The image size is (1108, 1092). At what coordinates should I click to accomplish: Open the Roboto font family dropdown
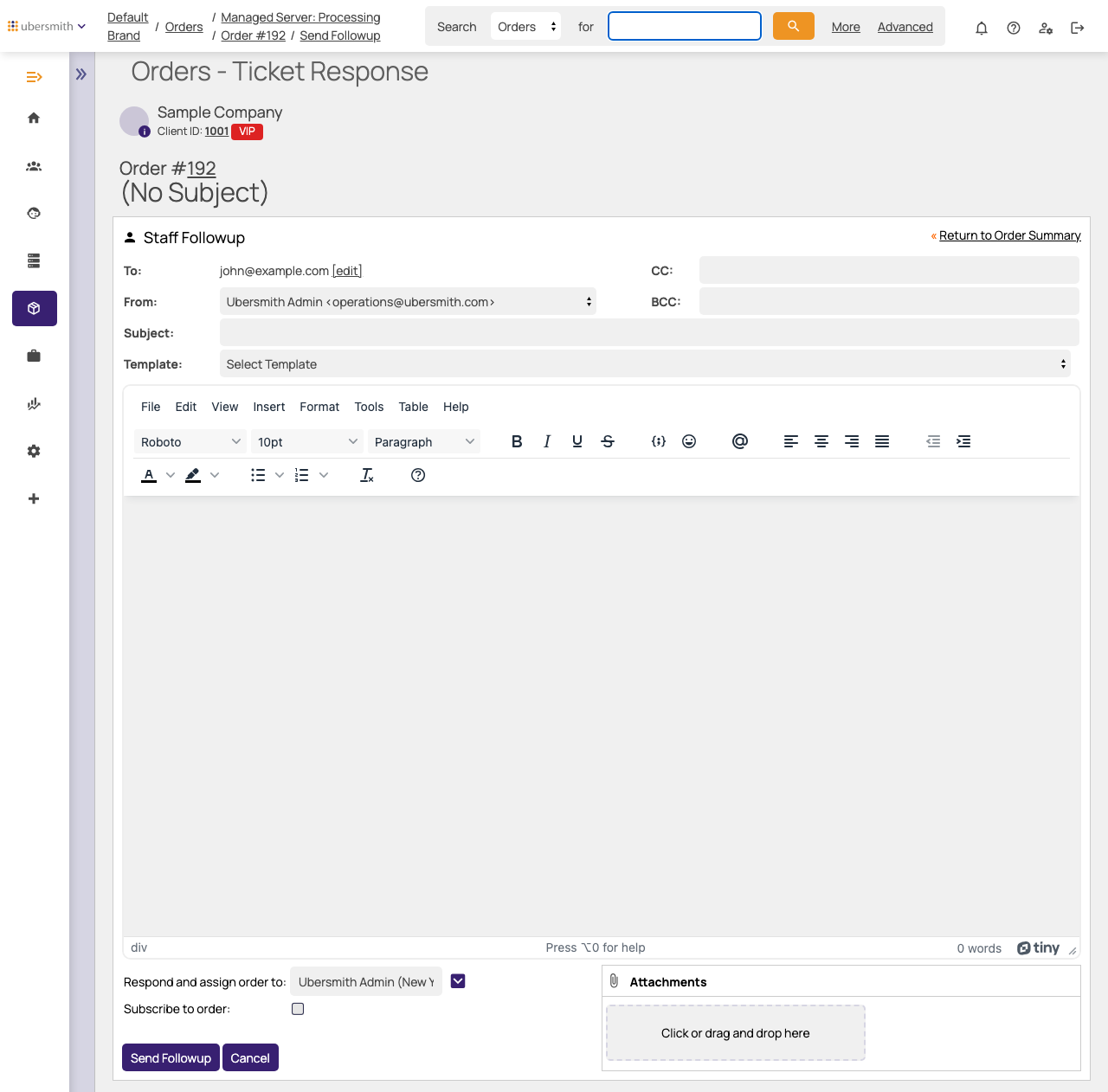(x=190, y=441)
